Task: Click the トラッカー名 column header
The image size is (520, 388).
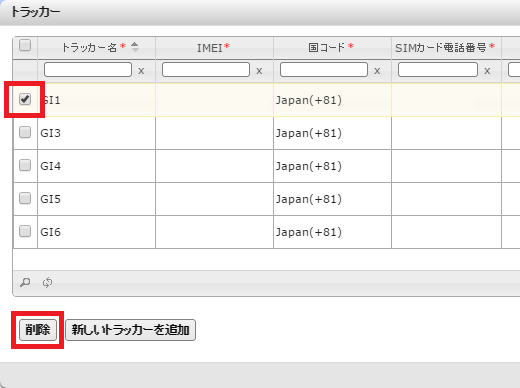Action: tap(97, 48)
